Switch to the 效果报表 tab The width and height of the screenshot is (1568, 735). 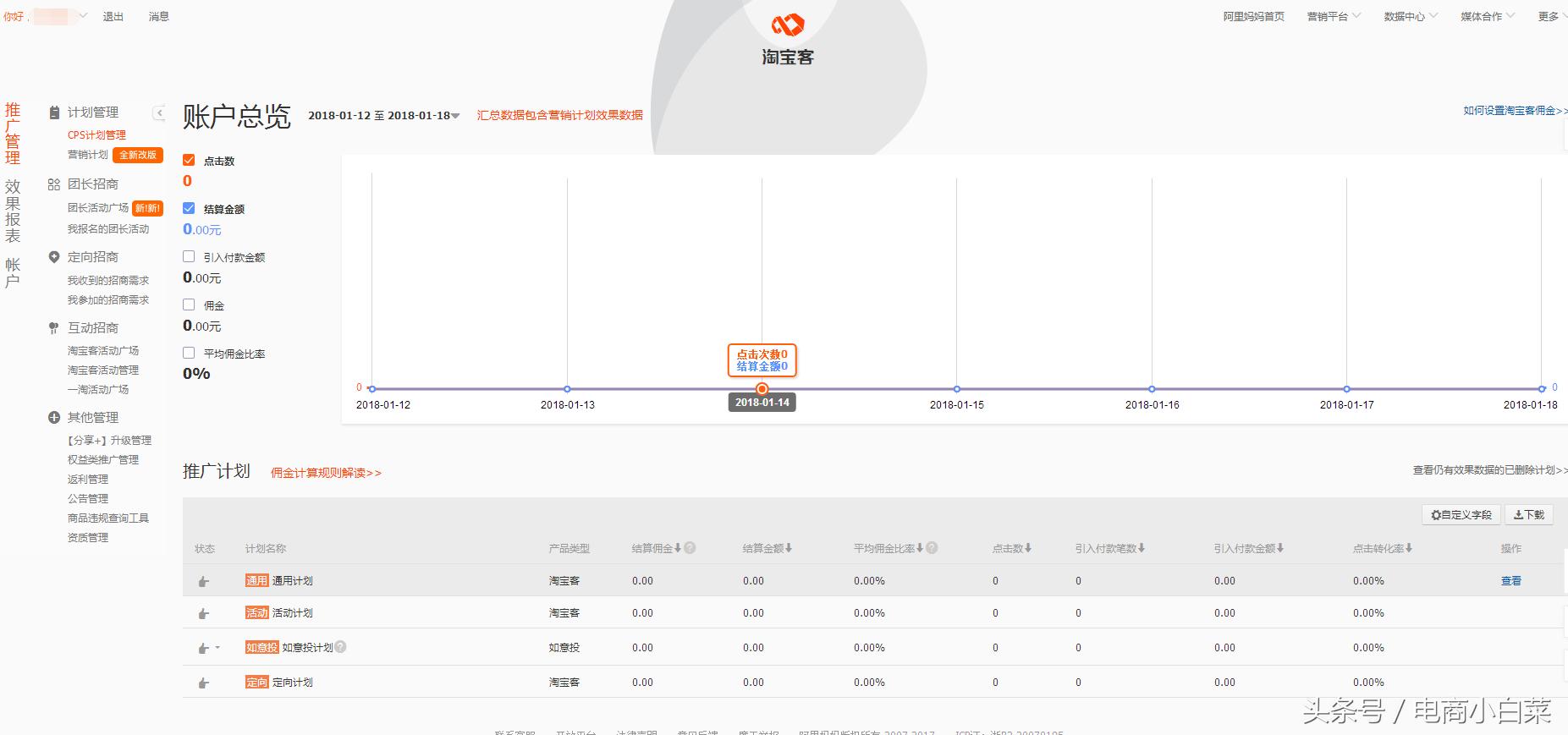(x=13, y=211)
